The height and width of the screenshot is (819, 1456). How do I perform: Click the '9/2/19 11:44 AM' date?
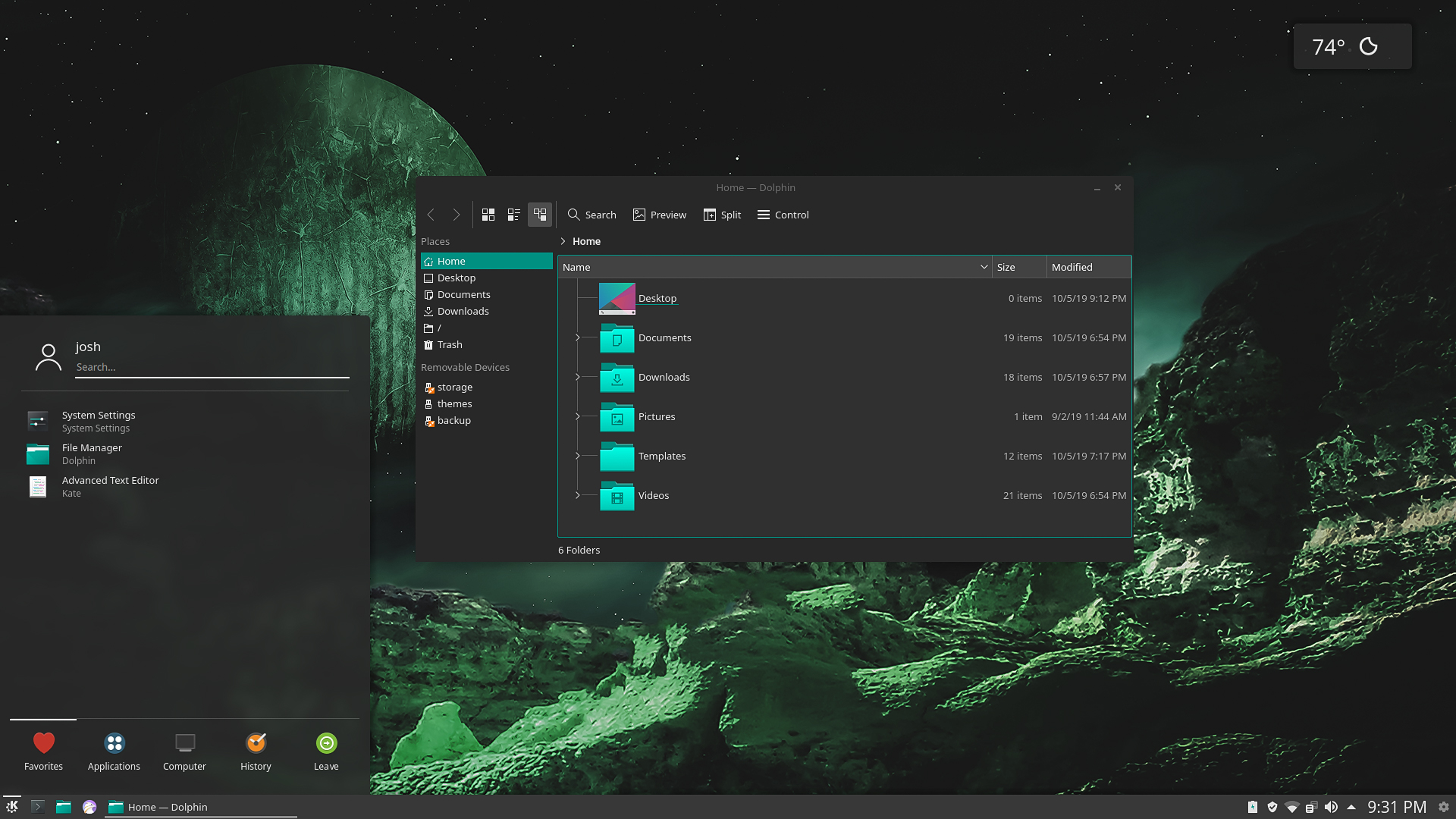(x=1089, y=417)
